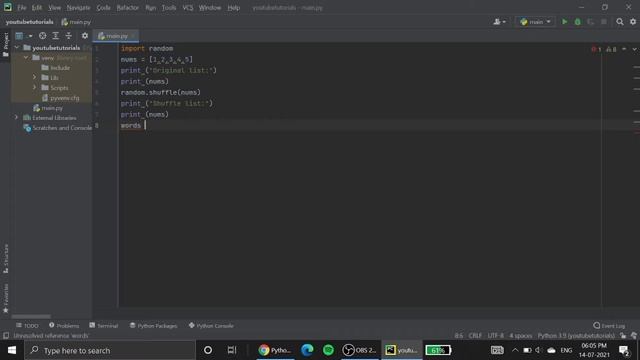Change CRLF line separator in status bar
640x360 pixels.
pyautogui.click(x=475, y=336)
